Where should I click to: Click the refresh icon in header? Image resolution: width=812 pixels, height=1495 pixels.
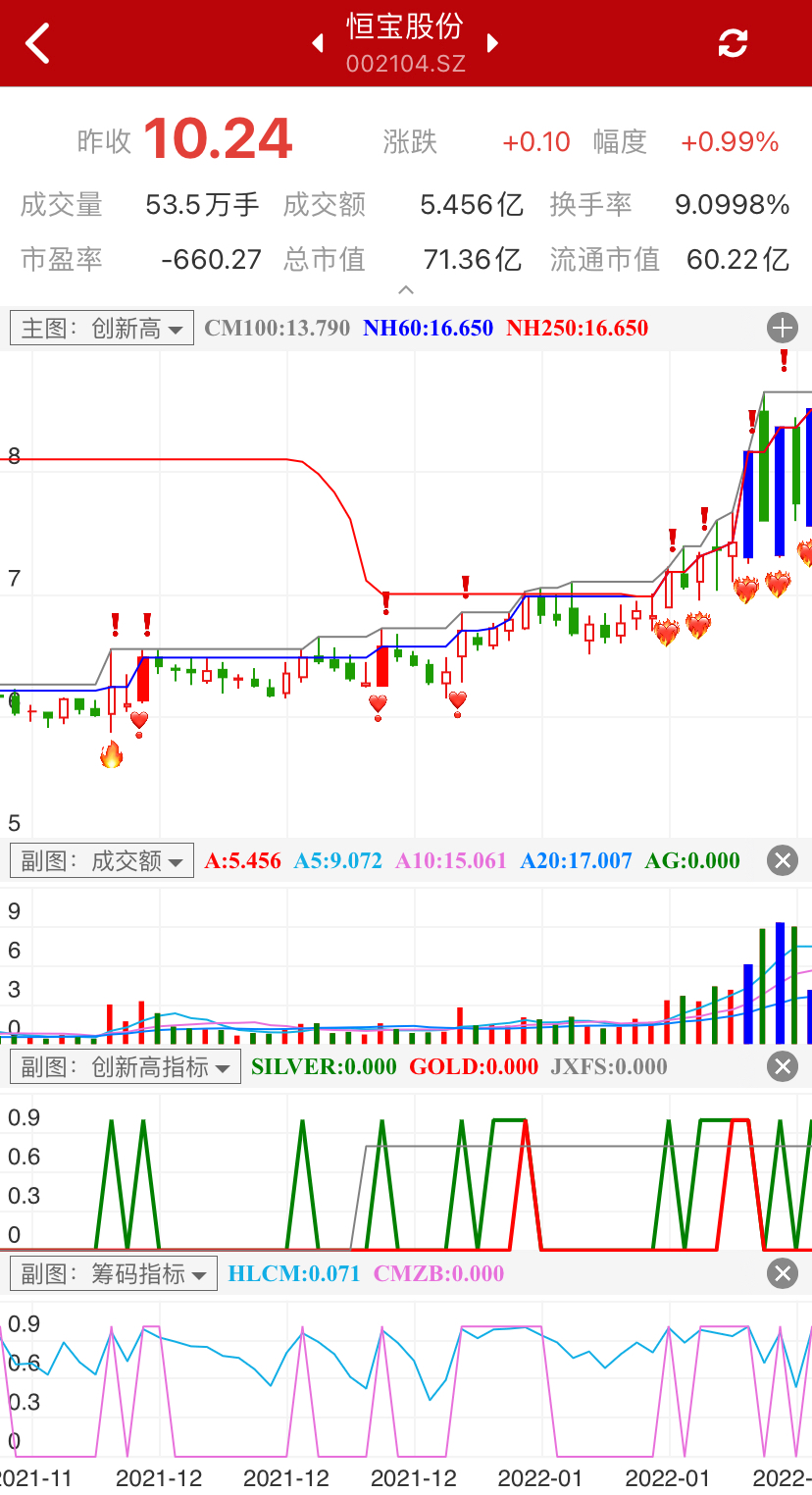[x=733, y=43]
